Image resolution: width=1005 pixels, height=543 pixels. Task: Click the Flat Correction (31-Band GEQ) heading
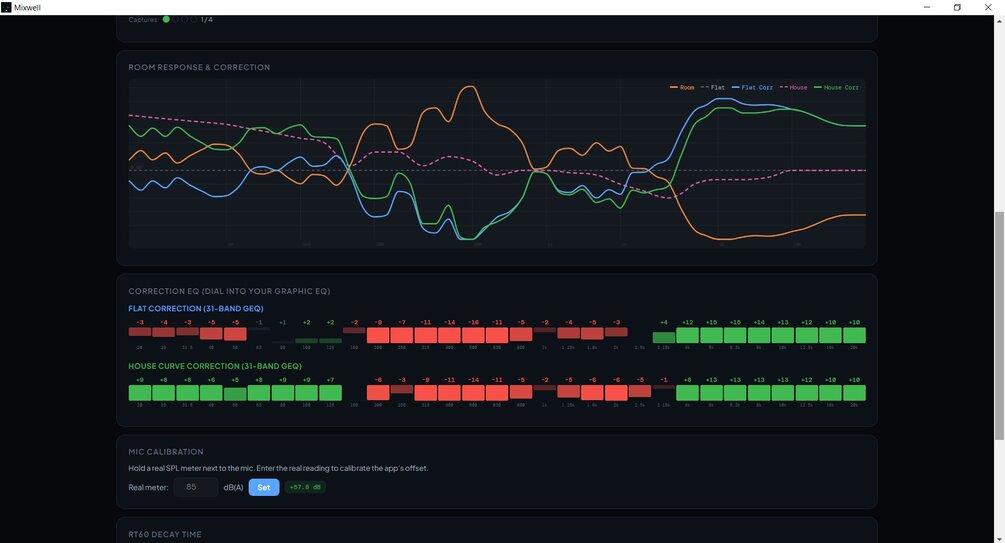coord(195,308)
